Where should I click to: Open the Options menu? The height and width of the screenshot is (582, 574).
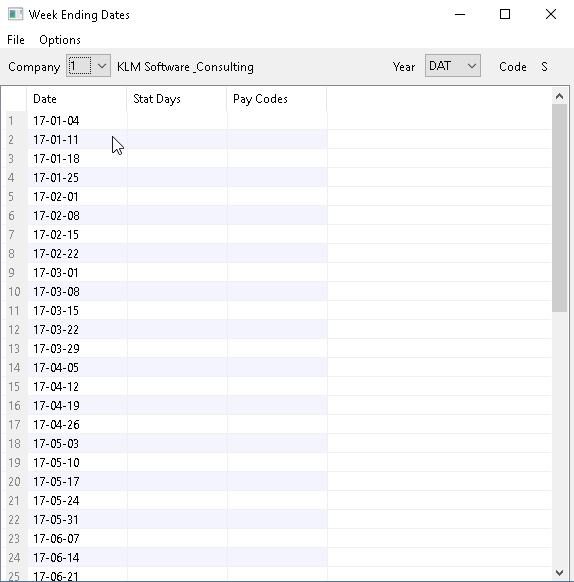[x=60, y=40]
